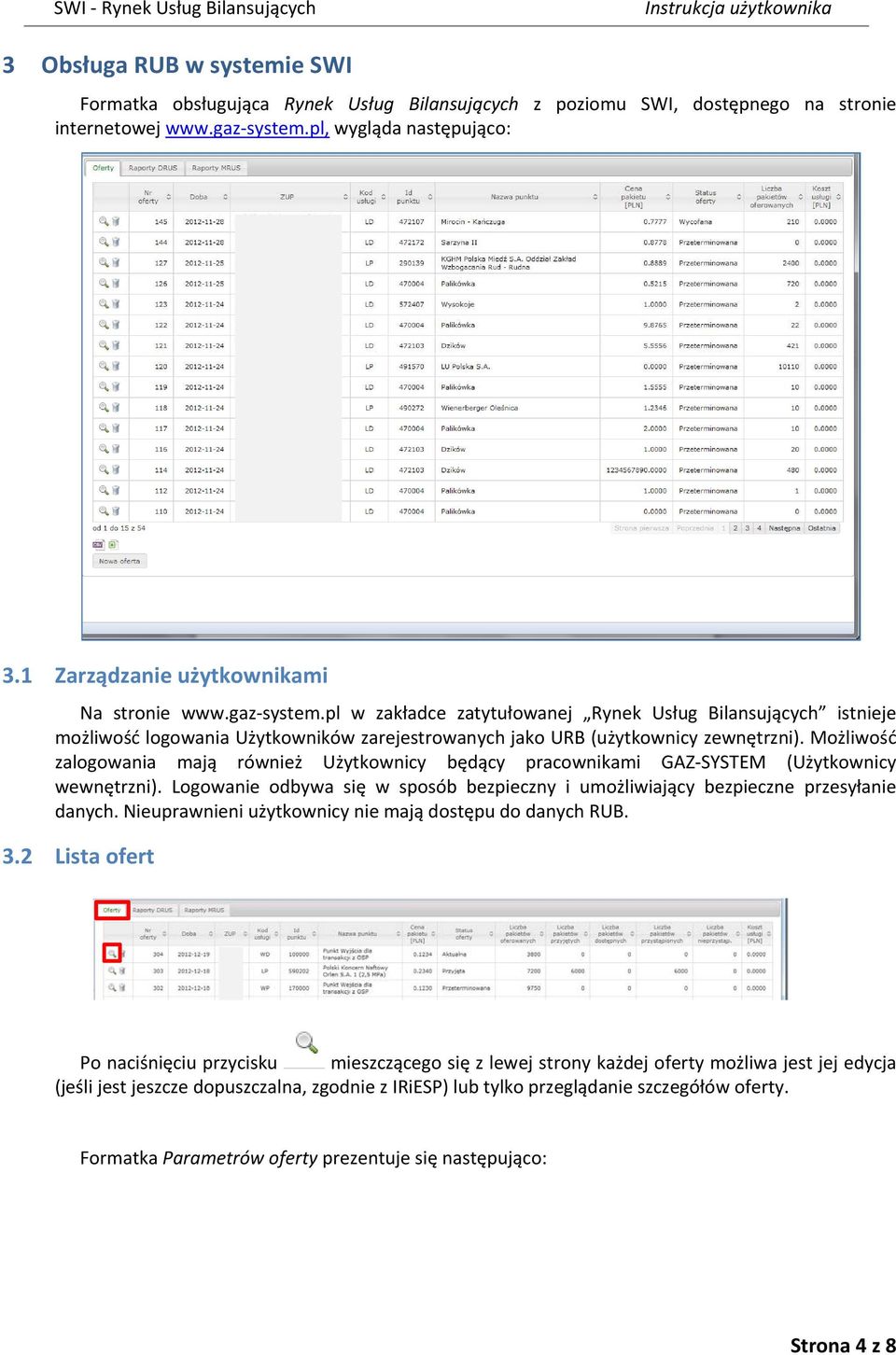
Task: View offer 119 with magnifier icon
Action: 104,386
